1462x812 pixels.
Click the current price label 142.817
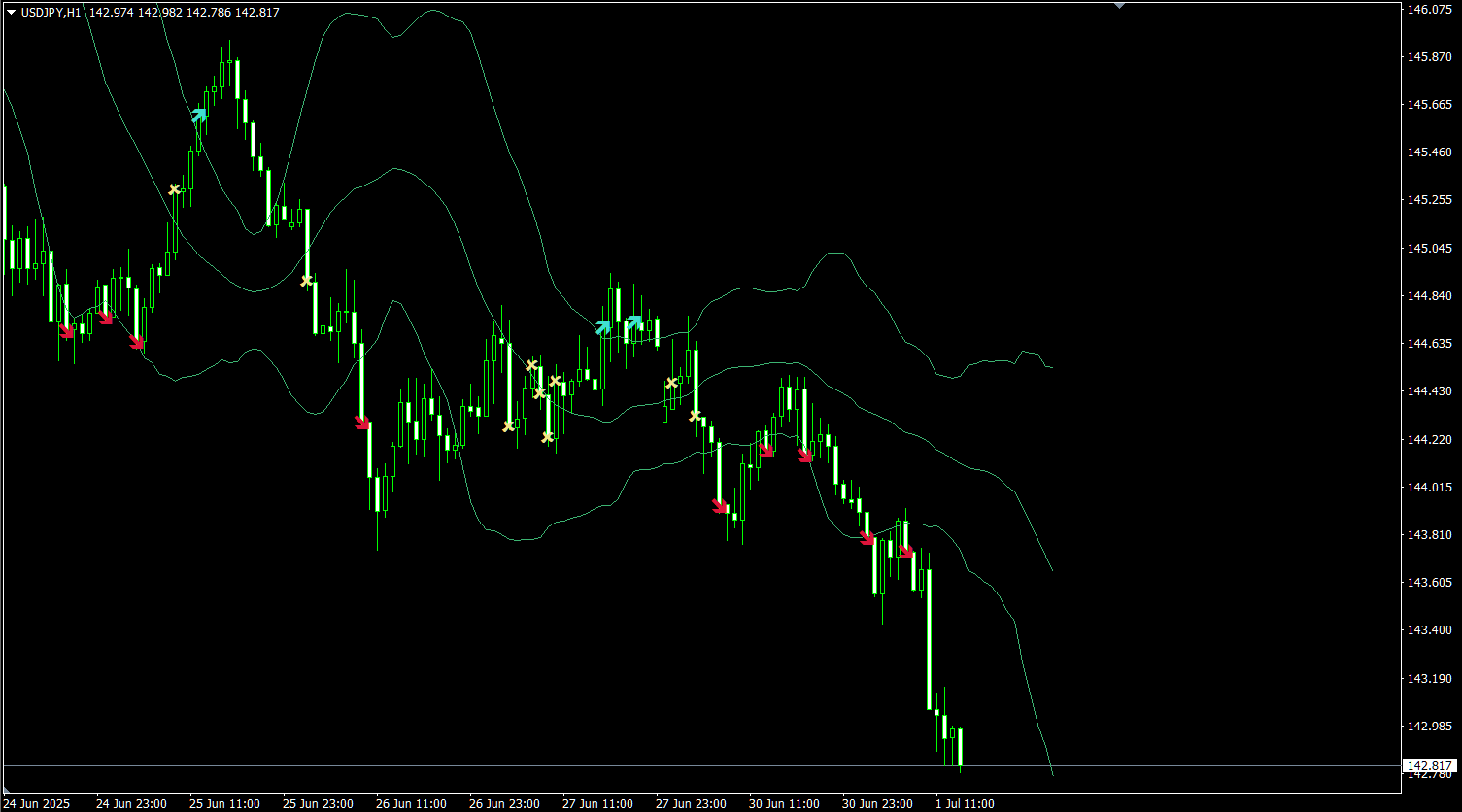[x=1431, y=766]
